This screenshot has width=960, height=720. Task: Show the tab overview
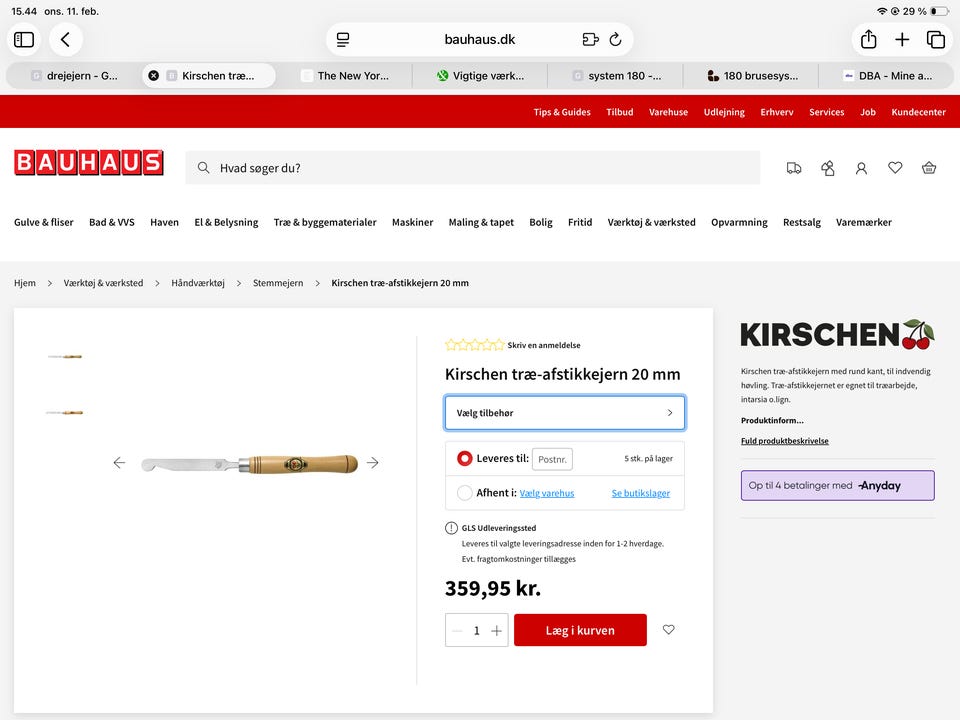click(x=936, y=40)
